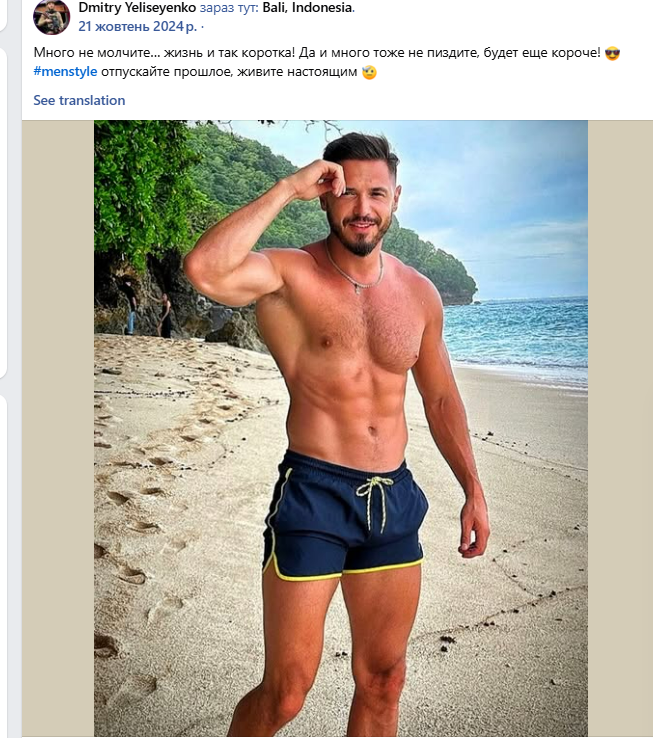Viewport: 653px width, 738px height.
Task: Click the "зараз тут:" text in the header
Action: 229,8
